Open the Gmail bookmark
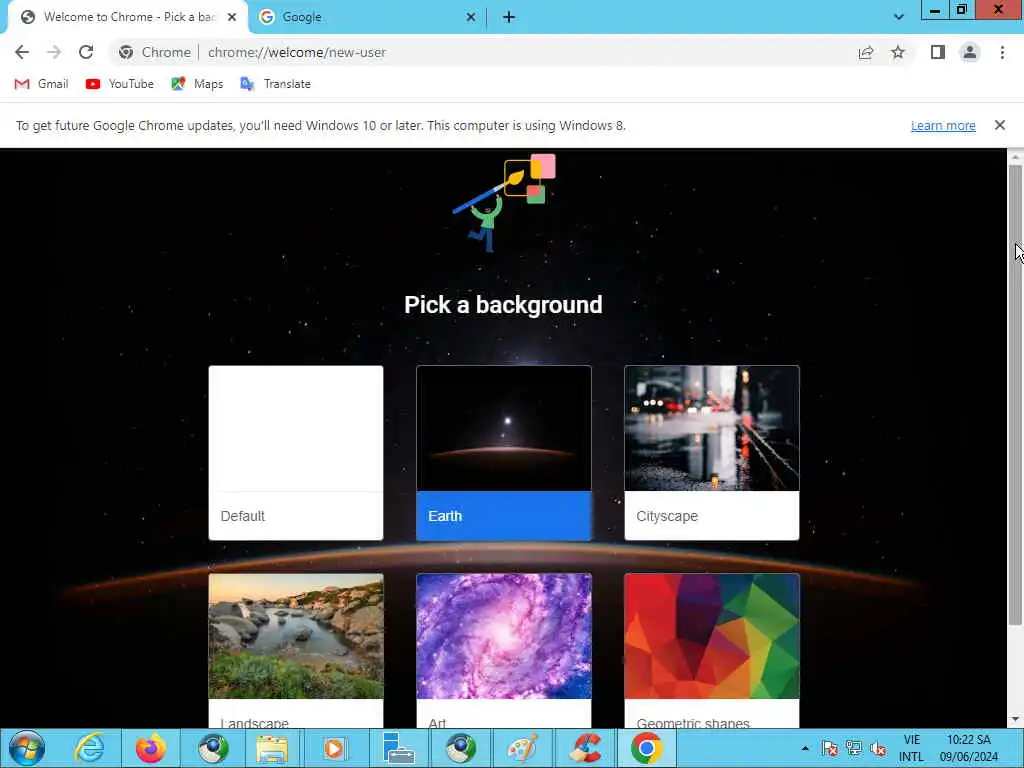Image resolution: width=1024 pixels, height=768 pixels. tap(41, 84)
